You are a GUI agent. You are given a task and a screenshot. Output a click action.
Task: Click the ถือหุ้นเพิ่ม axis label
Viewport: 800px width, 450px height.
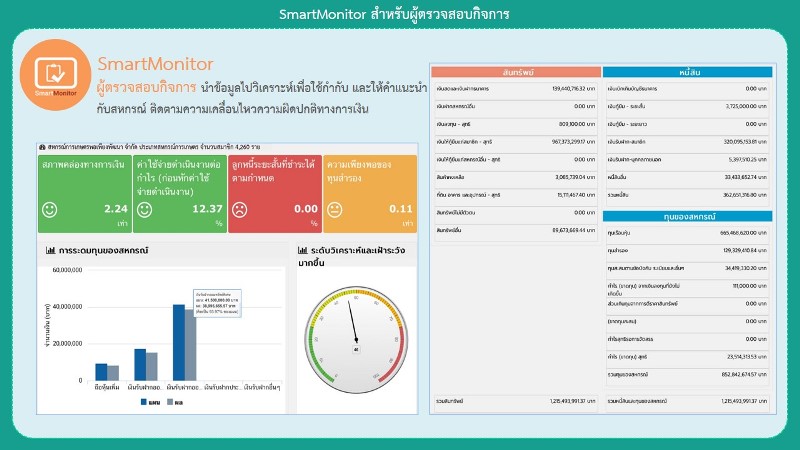click(107, 388)
